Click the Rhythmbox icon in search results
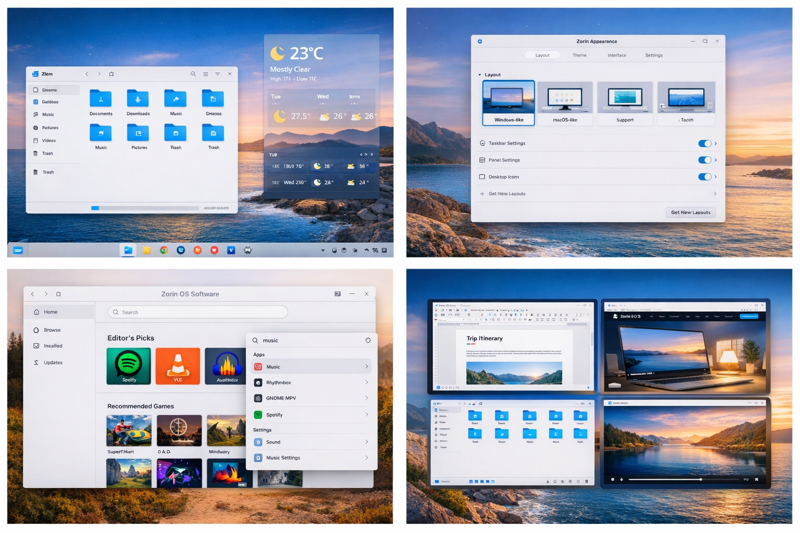The image size is (800, 533). (258, 382)
